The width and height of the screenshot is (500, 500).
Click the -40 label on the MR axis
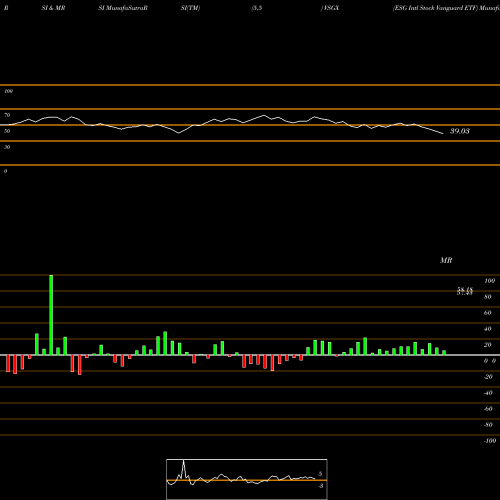click(488, 393)
